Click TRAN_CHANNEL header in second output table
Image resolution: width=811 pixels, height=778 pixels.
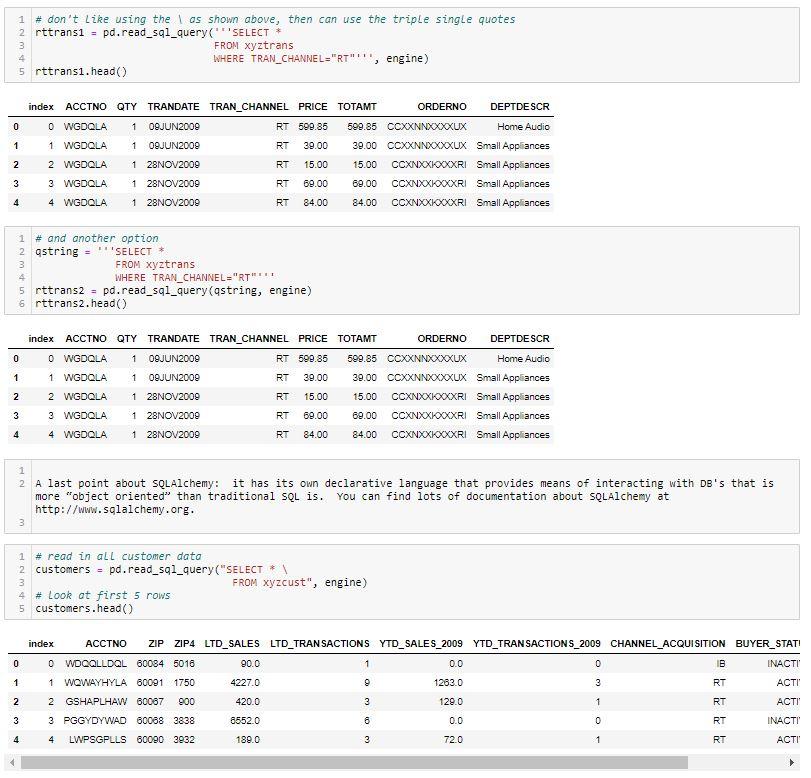[x=249, y=339]
